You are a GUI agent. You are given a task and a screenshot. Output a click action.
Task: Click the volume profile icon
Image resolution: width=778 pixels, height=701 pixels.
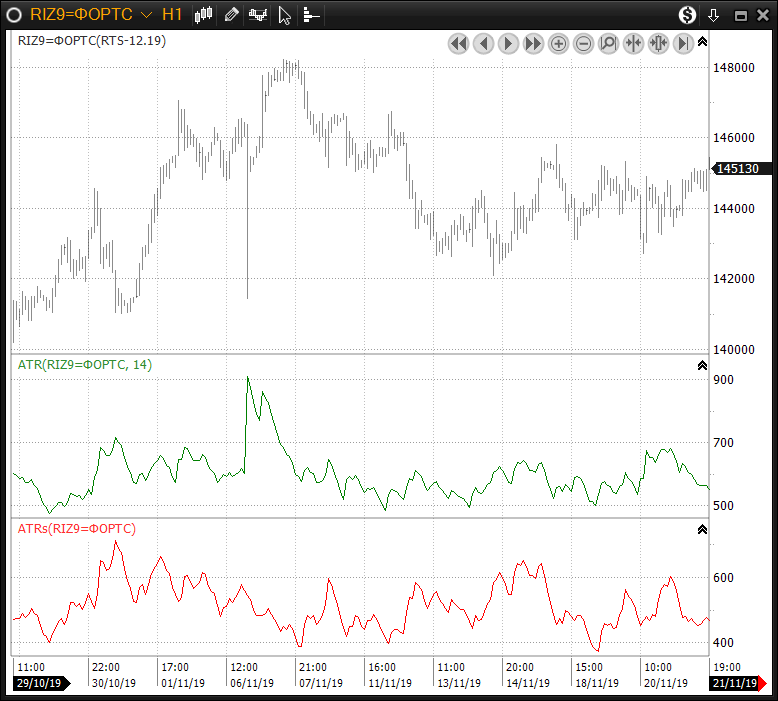(311, 15)
